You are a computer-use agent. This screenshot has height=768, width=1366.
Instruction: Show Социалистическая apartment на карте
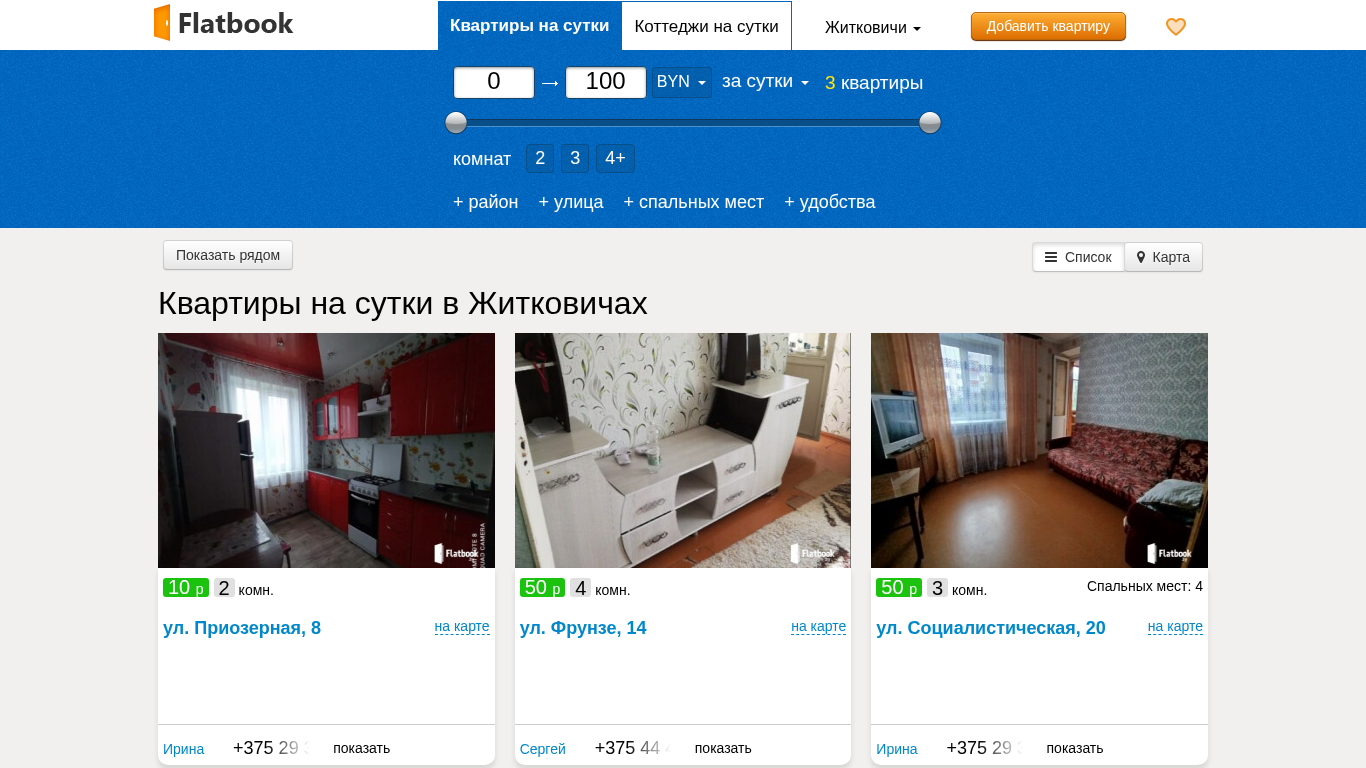[1175, 627]
